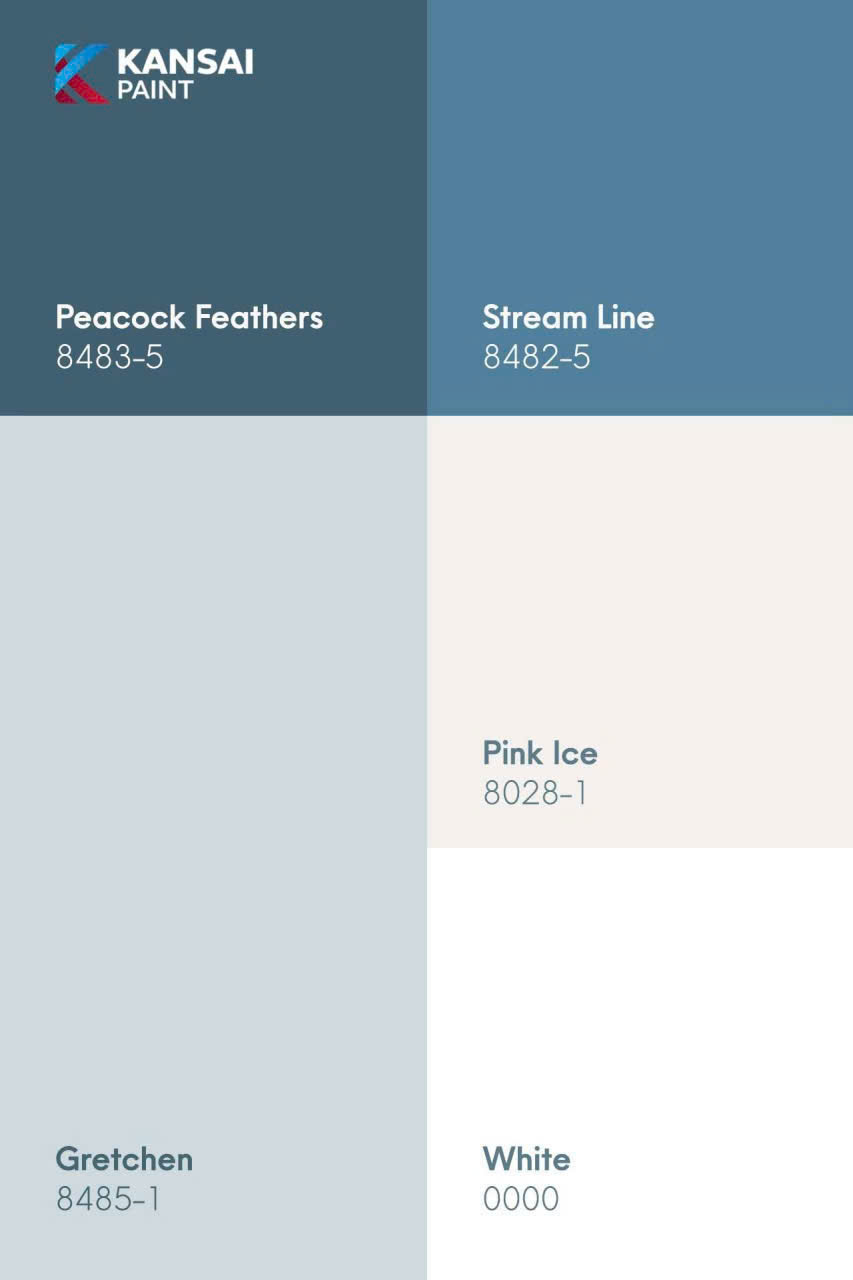Screen dimensions: 853x1280
Task: Click the 'Pink Ice' color name
Action: 540,753
